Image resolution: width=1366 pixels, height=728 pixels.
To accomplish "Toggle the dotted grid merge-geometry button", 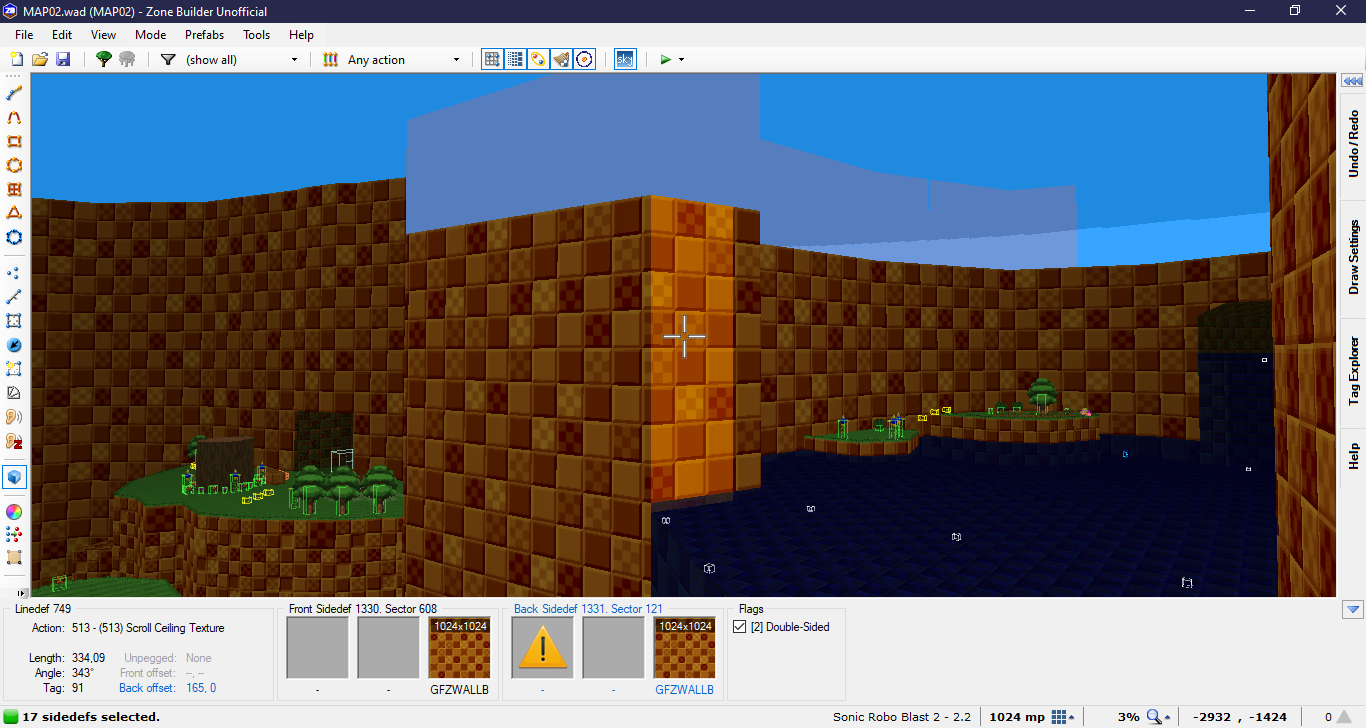I will [x=515, y=60].
